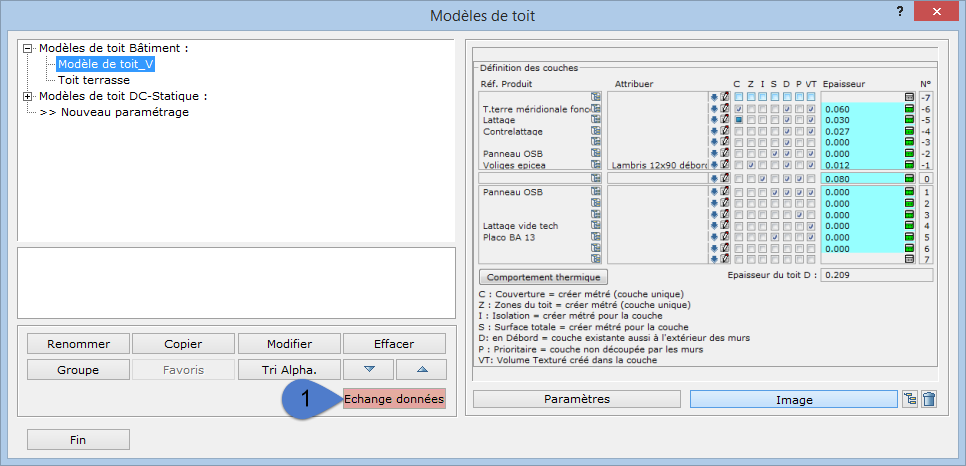Toggle C checkbox for T.terre méridionale layer
Viewport: 966px width, 466px height.
click(738, 109)
